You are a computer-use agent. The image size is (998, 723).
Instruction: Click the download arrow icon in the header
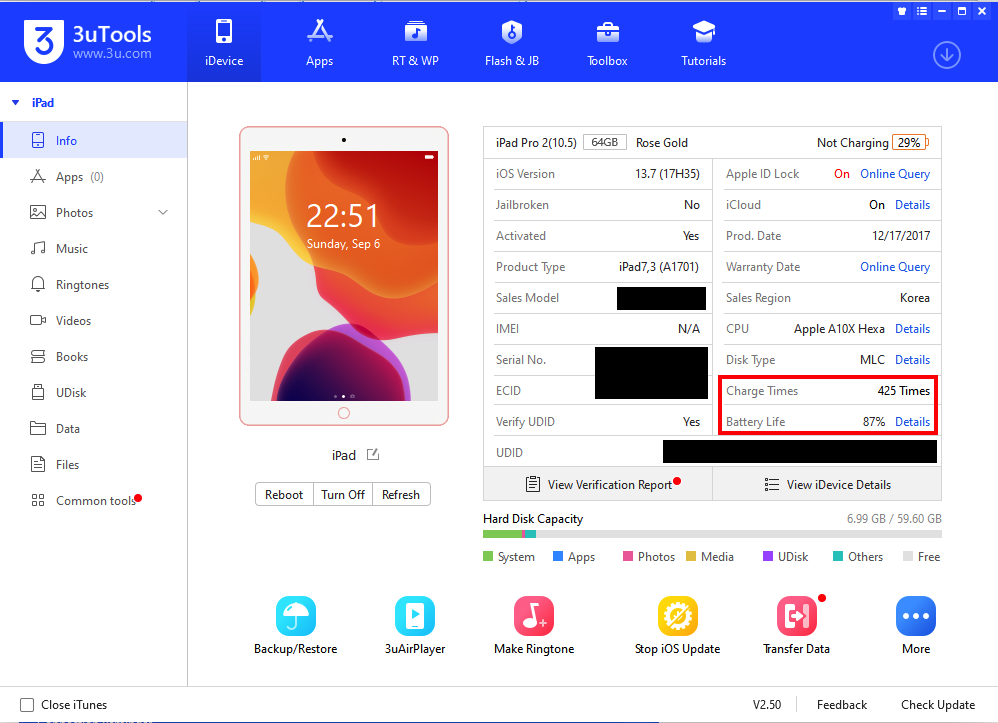[946, 55]
